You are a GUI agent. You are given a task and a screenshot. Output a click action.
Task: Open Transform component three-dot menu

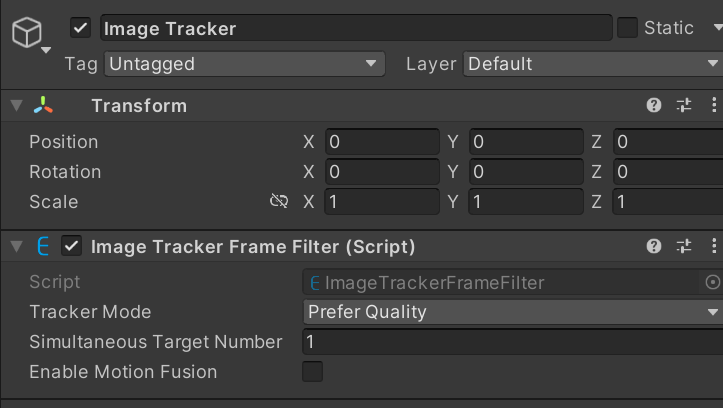click(714, 106)
